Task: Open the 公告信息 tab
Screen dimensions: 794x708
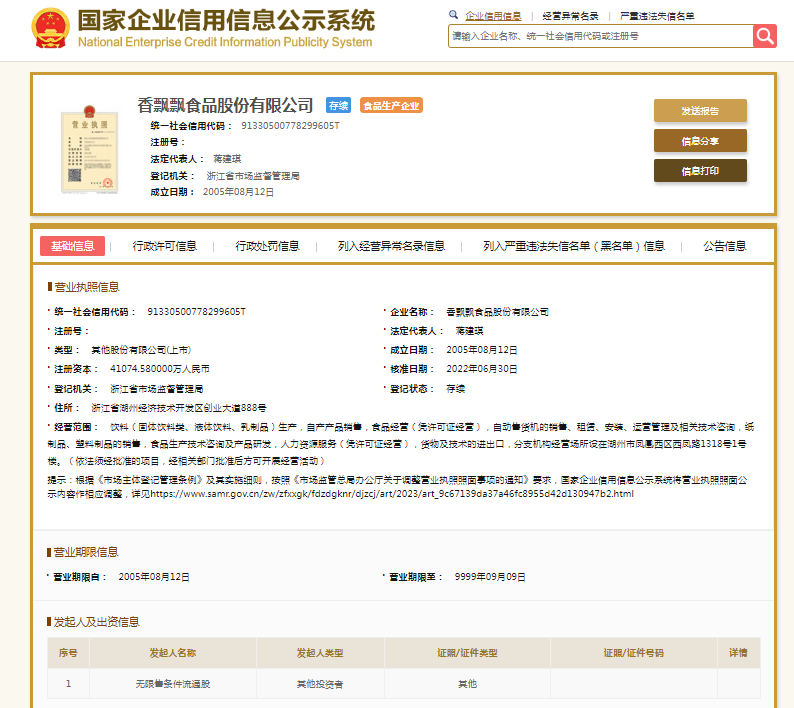Action: coord(724,246)
